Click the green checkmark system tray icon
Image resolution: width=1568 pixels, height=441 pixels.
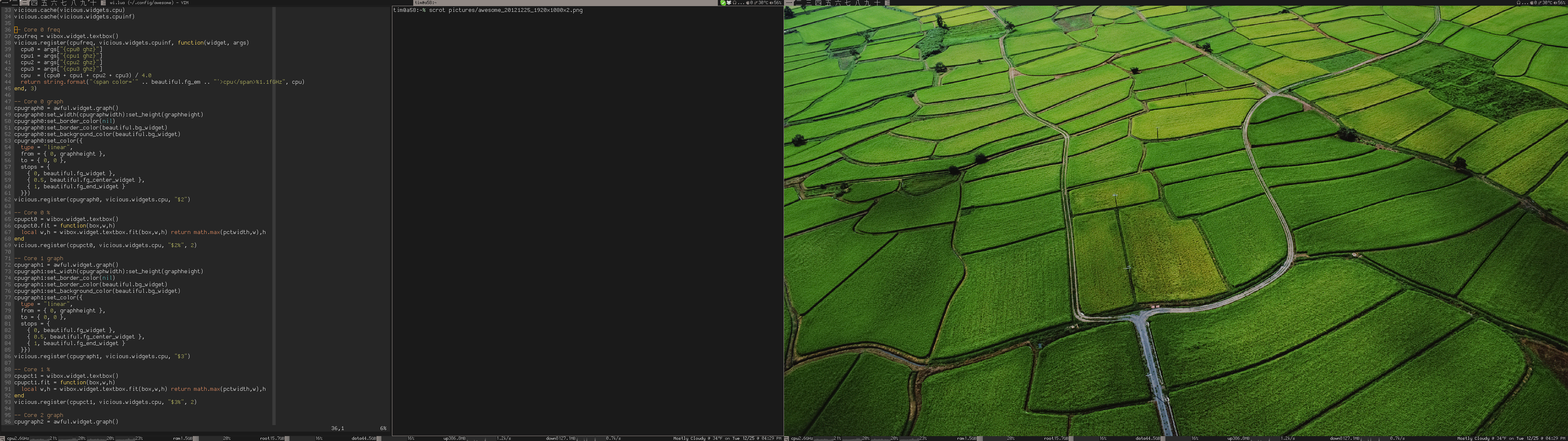(x=723, y=3)
